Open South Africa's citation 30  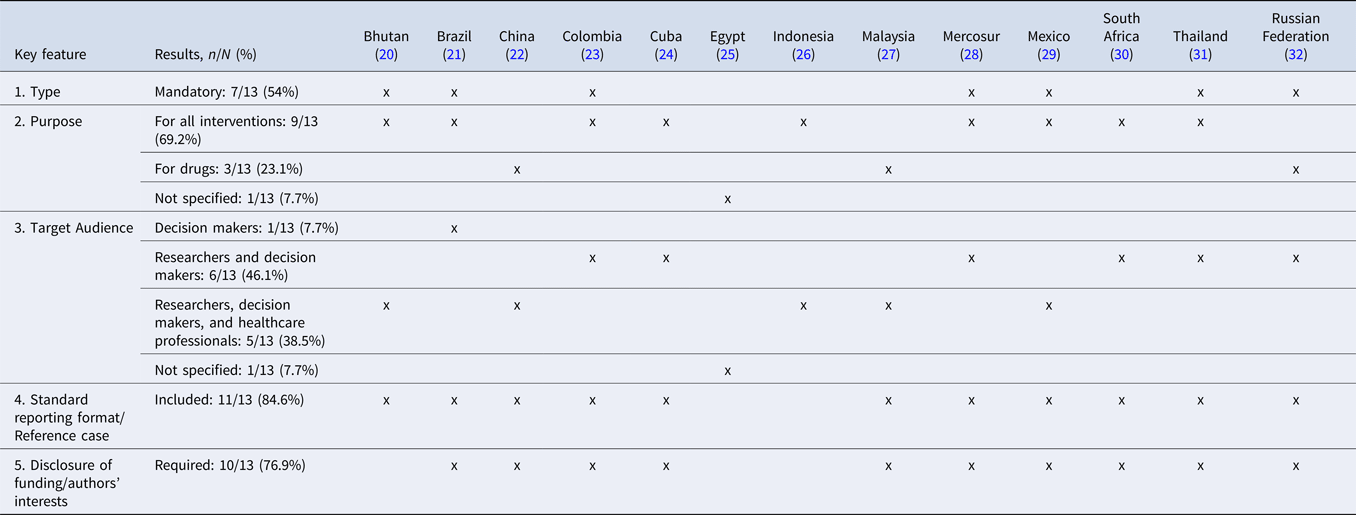point(1121,55)
